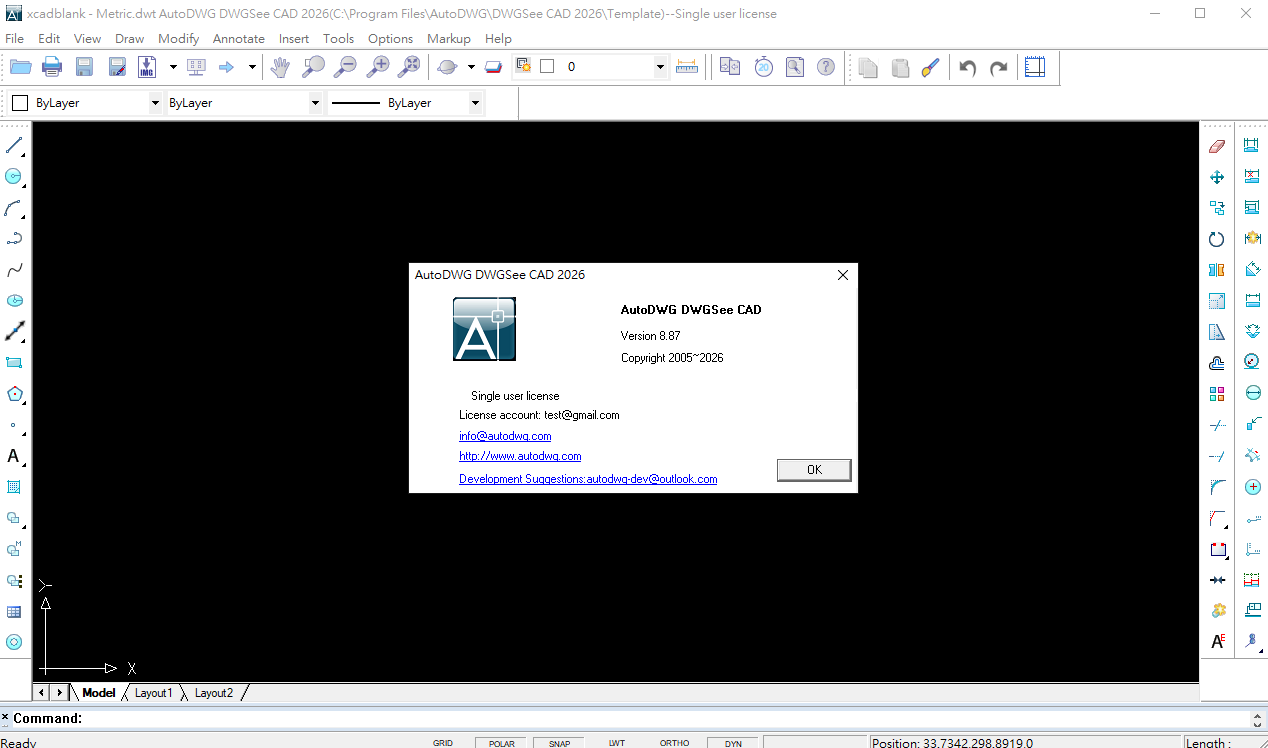Select the Circle draw tool
The width and height of the screenshot is (1268, 748).
(14, 176)
